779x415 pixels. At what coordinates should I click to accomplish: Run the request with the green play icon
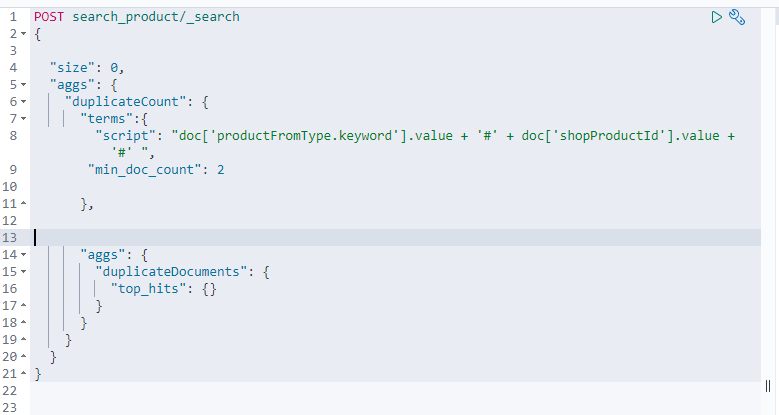click(716, 17)
